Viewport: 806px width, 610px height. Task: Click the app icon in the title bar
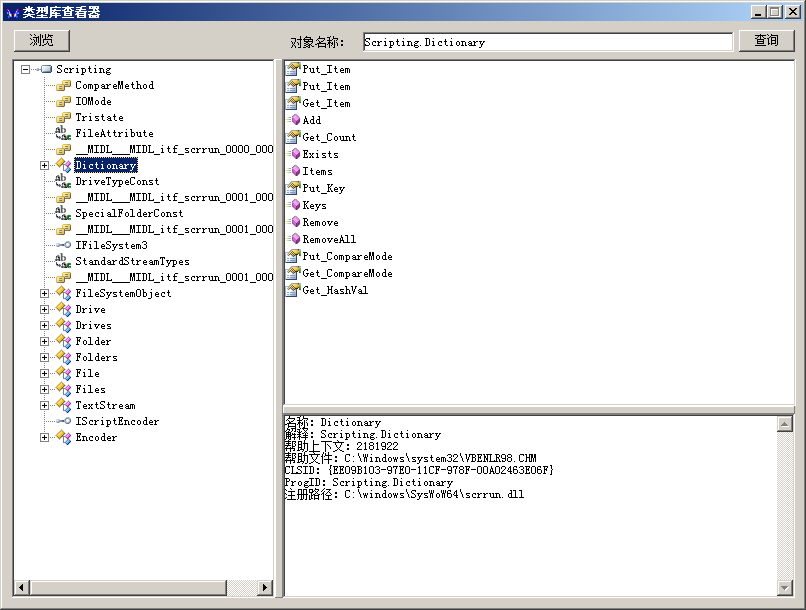coord(12,13)
